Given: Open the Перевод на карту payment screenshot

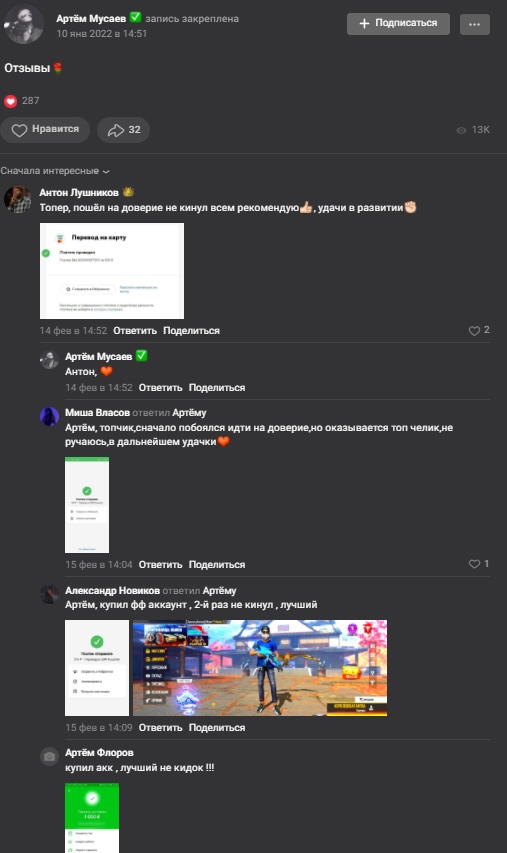Looking at the screenshot, I should pyautogui.click(x=112, y=271).
